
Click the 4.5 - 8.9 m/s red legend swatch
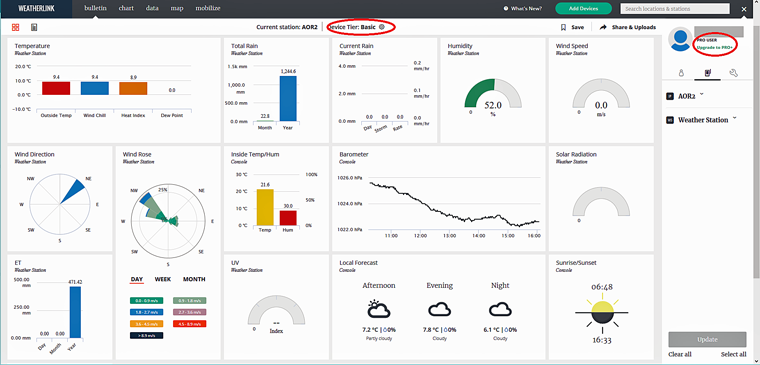[x=190, y=324]
